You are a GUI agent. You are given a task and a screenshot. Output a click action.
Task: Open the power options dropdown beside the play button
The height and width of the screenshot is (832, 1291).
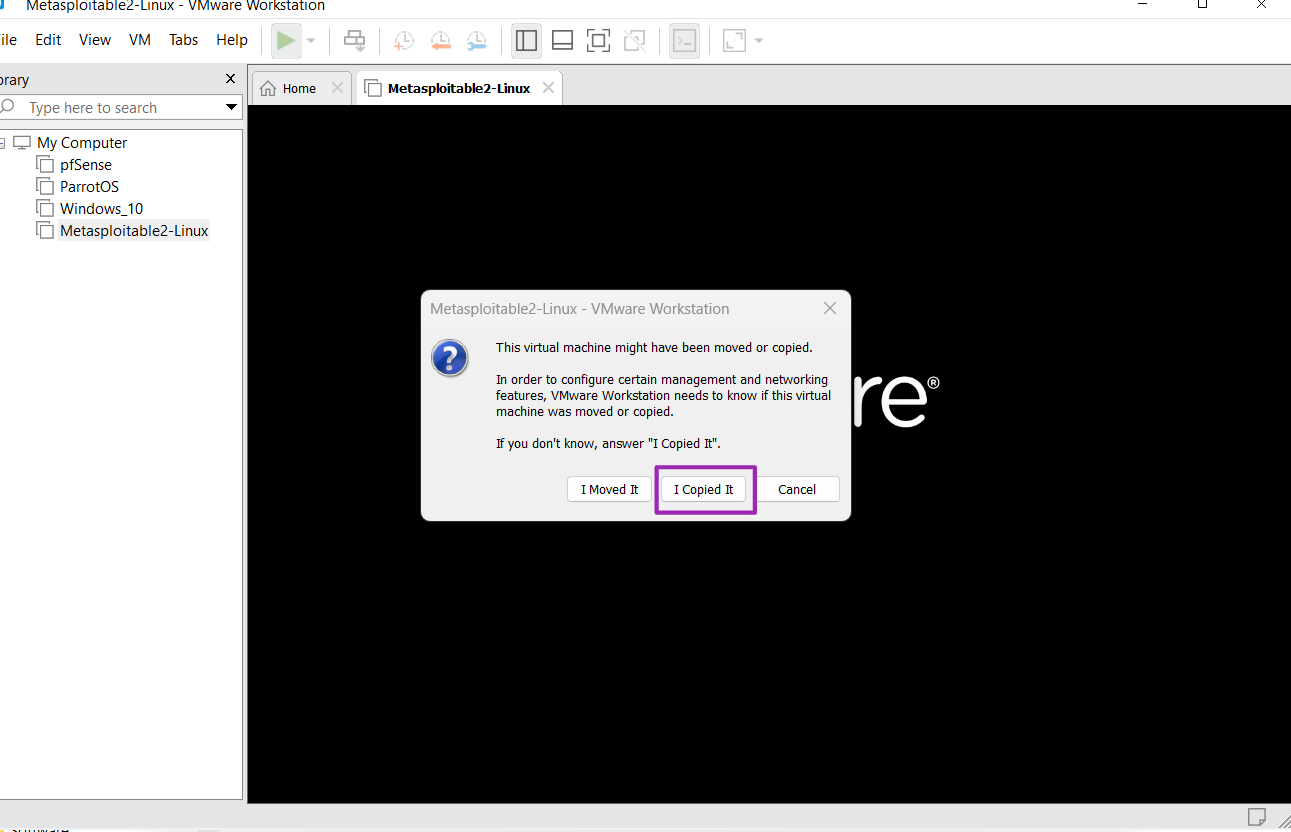(311, 41)
